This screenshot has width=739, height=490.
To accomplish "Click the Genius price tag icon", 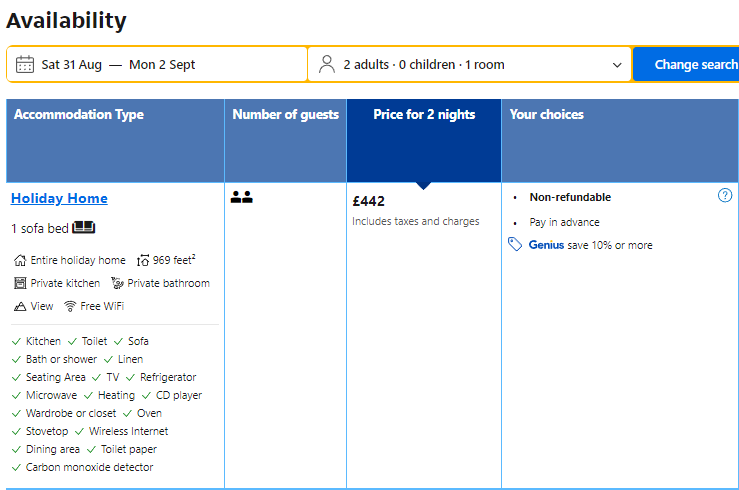I will [x=515, y=245].
